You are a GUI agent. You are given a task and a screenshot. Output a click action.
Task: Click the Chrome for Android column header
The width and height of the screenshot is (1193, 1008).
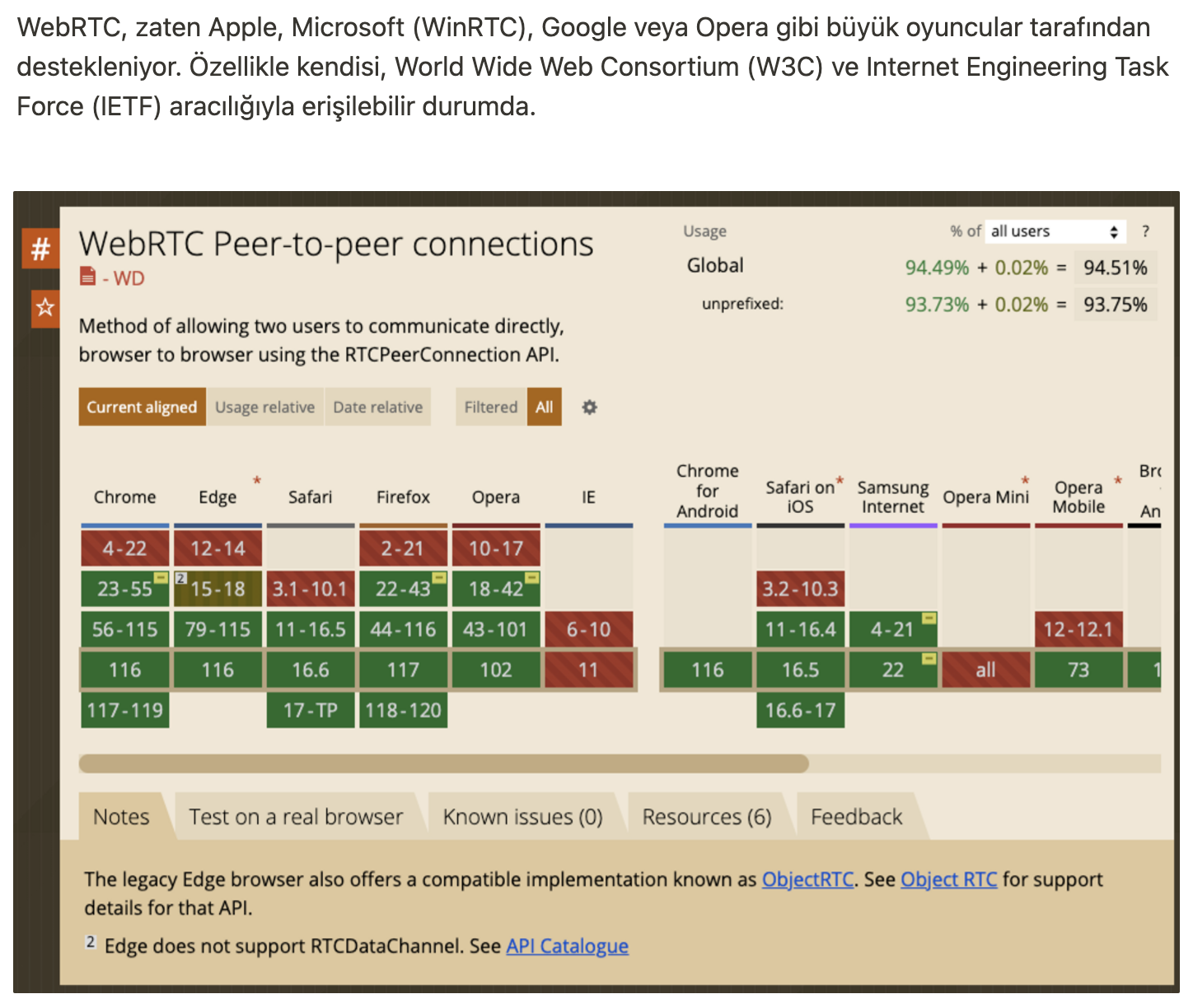point(708,491)
